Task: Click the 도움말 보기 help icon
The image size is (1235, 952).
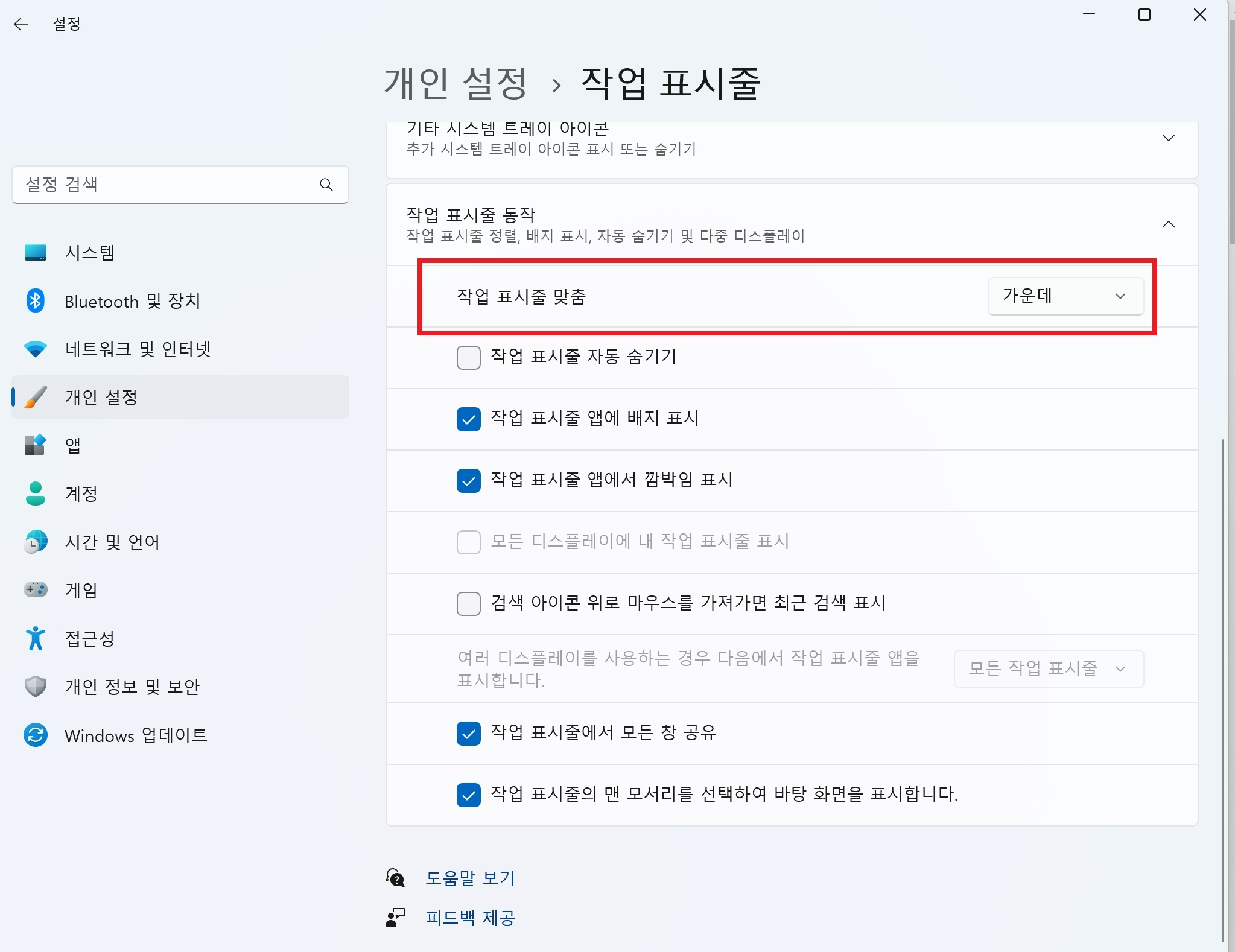Action: pyautogui.click(x=395, y=878)
